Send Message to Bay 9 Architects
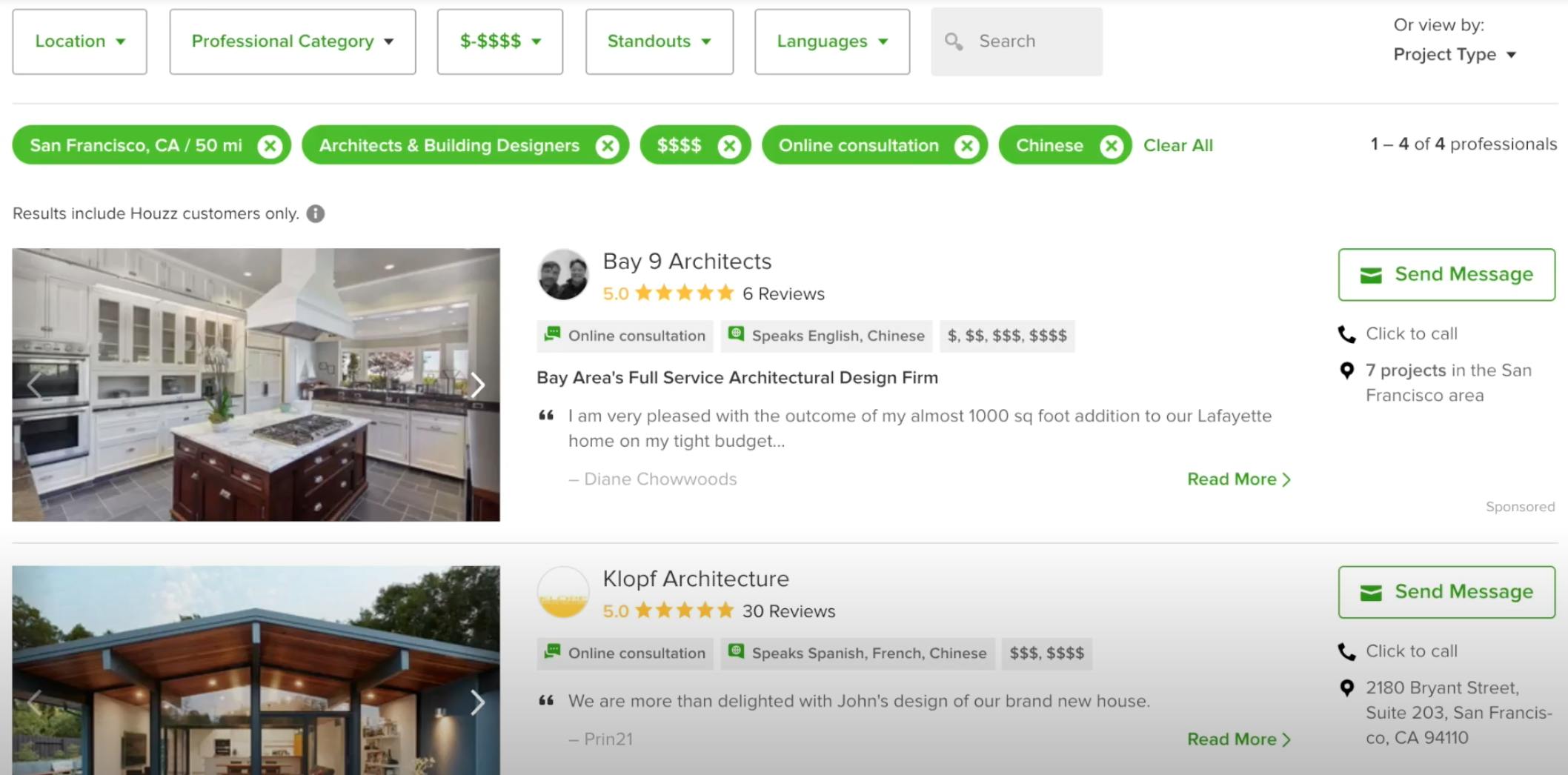Screen dimensions: 1568x775 (1445, 274)
